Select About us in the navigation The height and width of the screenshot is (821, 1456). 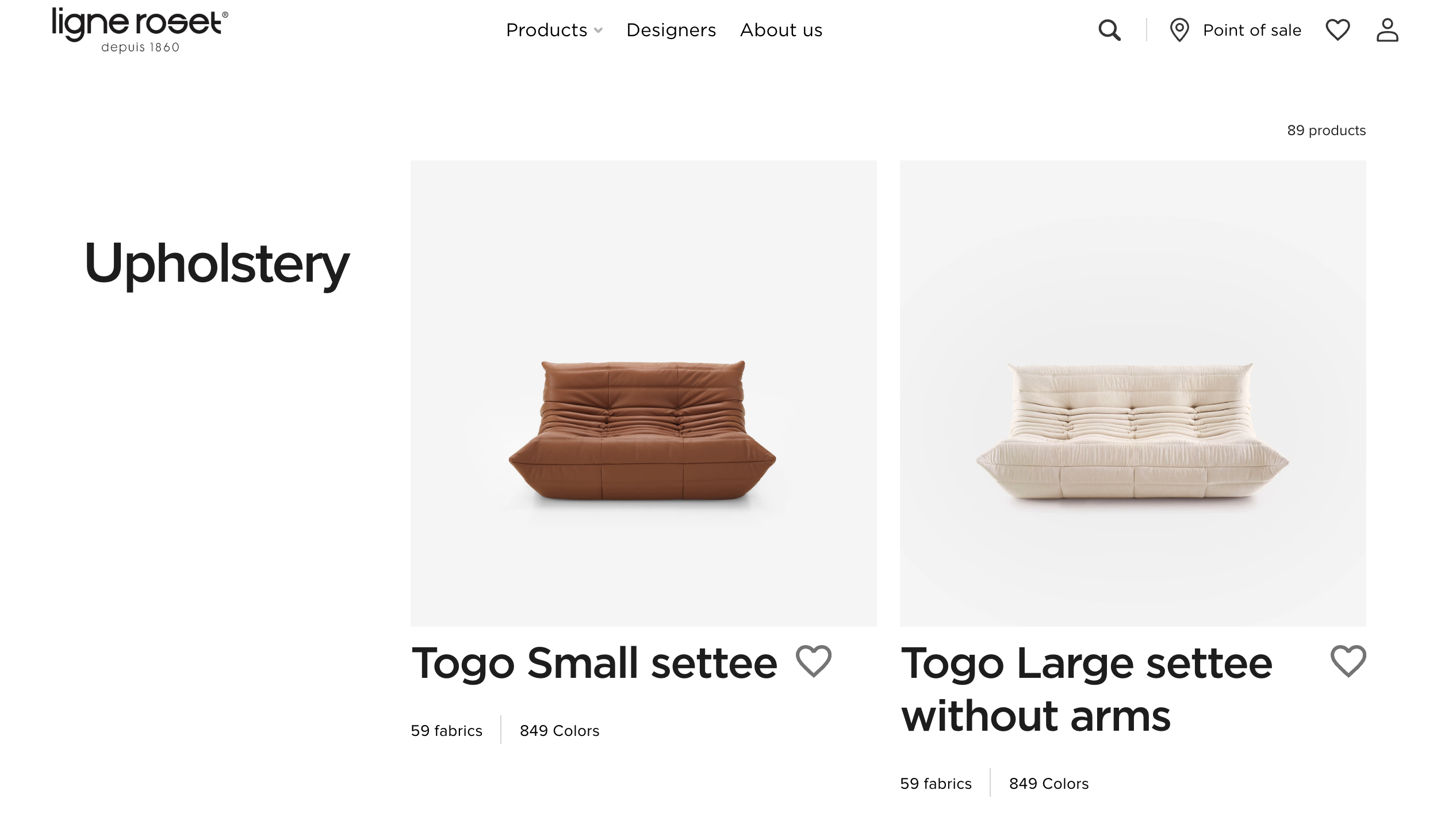pos(781,30)
